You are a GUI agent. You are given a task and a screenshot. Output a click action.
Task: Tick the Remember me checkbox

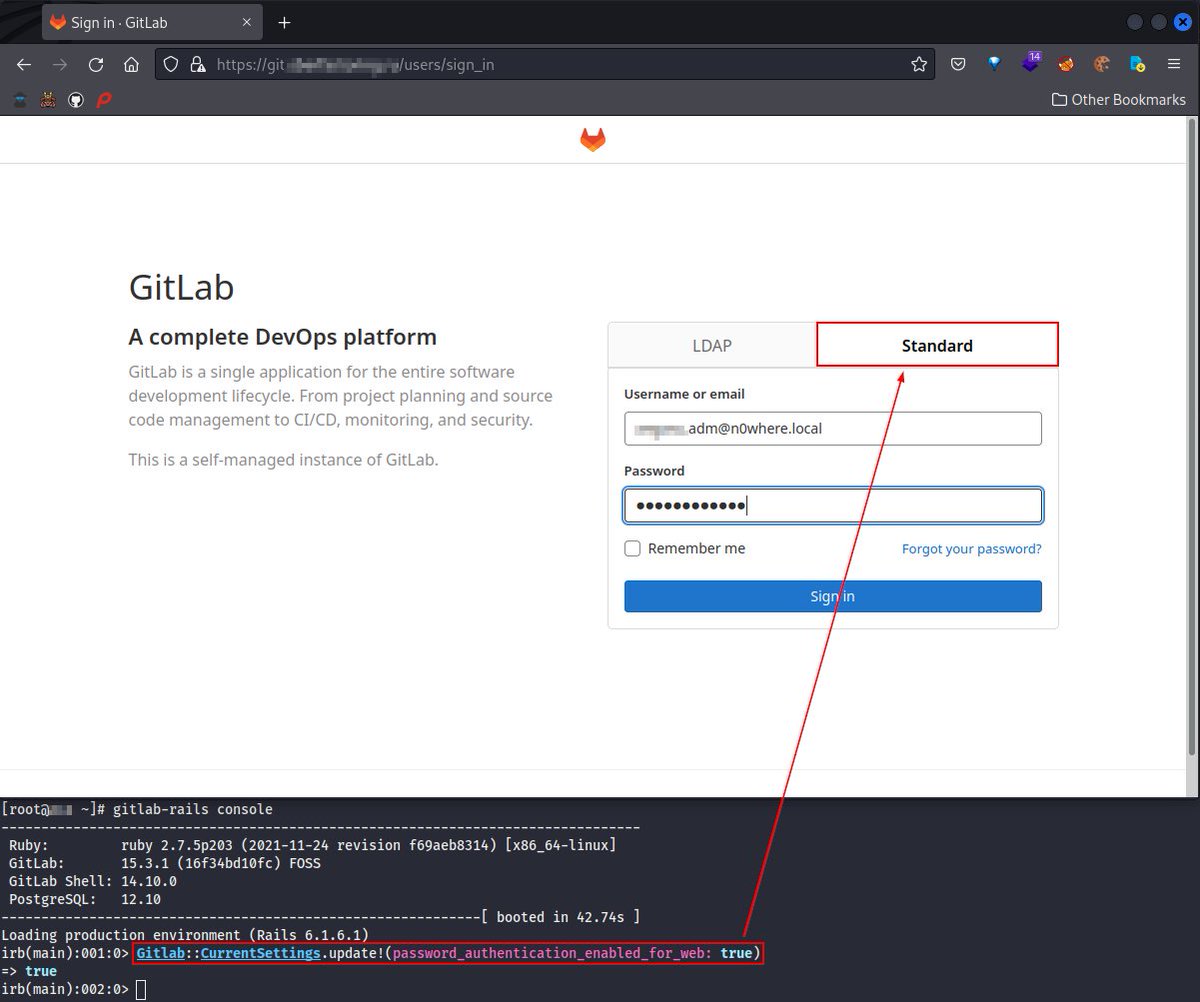point(632,549)
